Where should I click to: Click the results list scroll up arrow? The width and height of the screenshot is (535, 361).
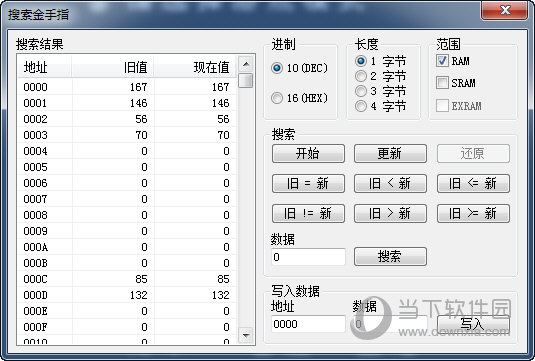tap(246, 64)
